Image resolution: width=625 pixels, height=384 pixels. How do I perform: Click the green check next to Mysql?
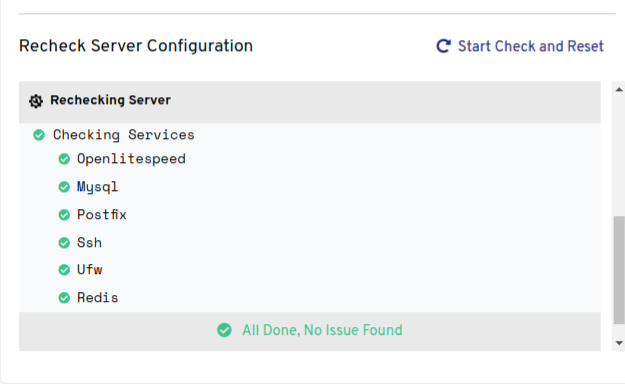pyautogui.click(x=64, y=187)
